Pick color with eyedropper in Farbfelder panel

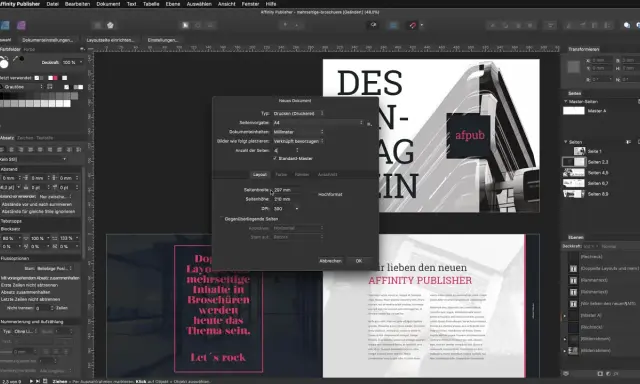click(16, 59)
